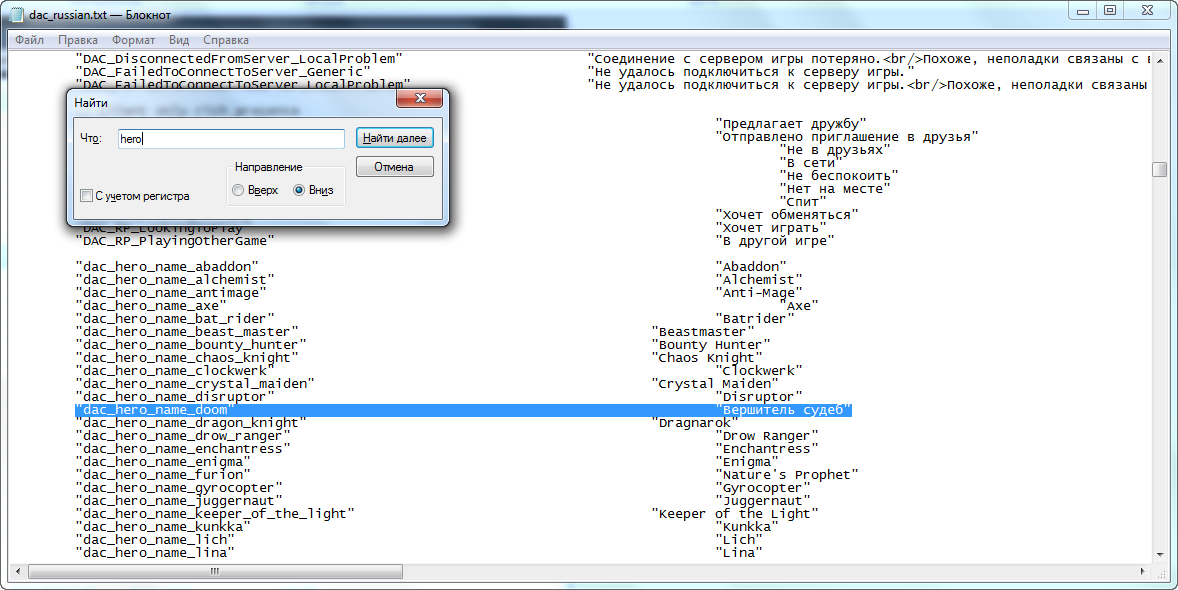This screenshot has width=1178, height=590.
Task: Click the "Keeper of the Light" value text
Action: tap(735, 514)
